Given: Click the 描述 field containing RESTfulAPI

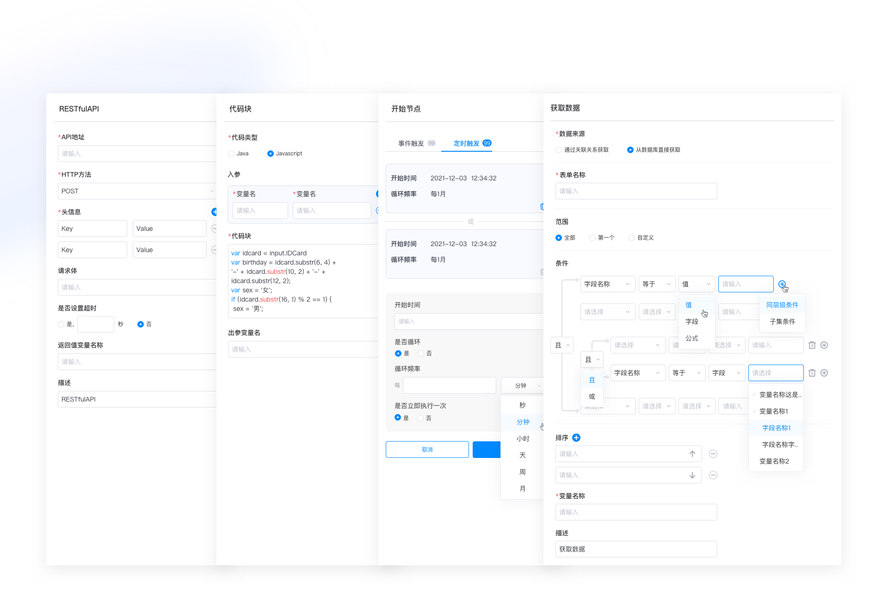Looking at the screenshot, I should tap(136, 399).
